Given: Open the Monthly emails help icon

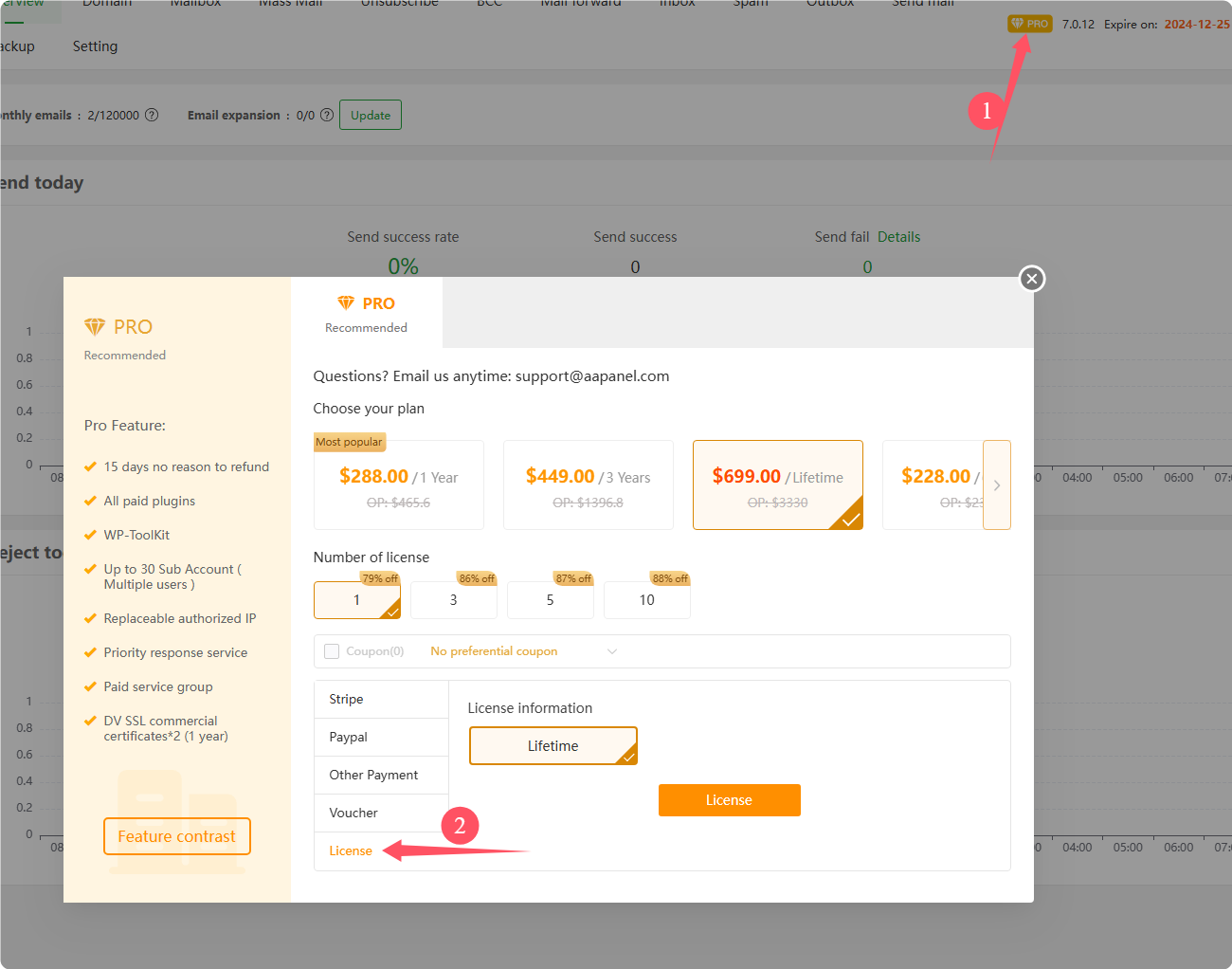Looking at the screenshot, I should (x=152, y=115).
